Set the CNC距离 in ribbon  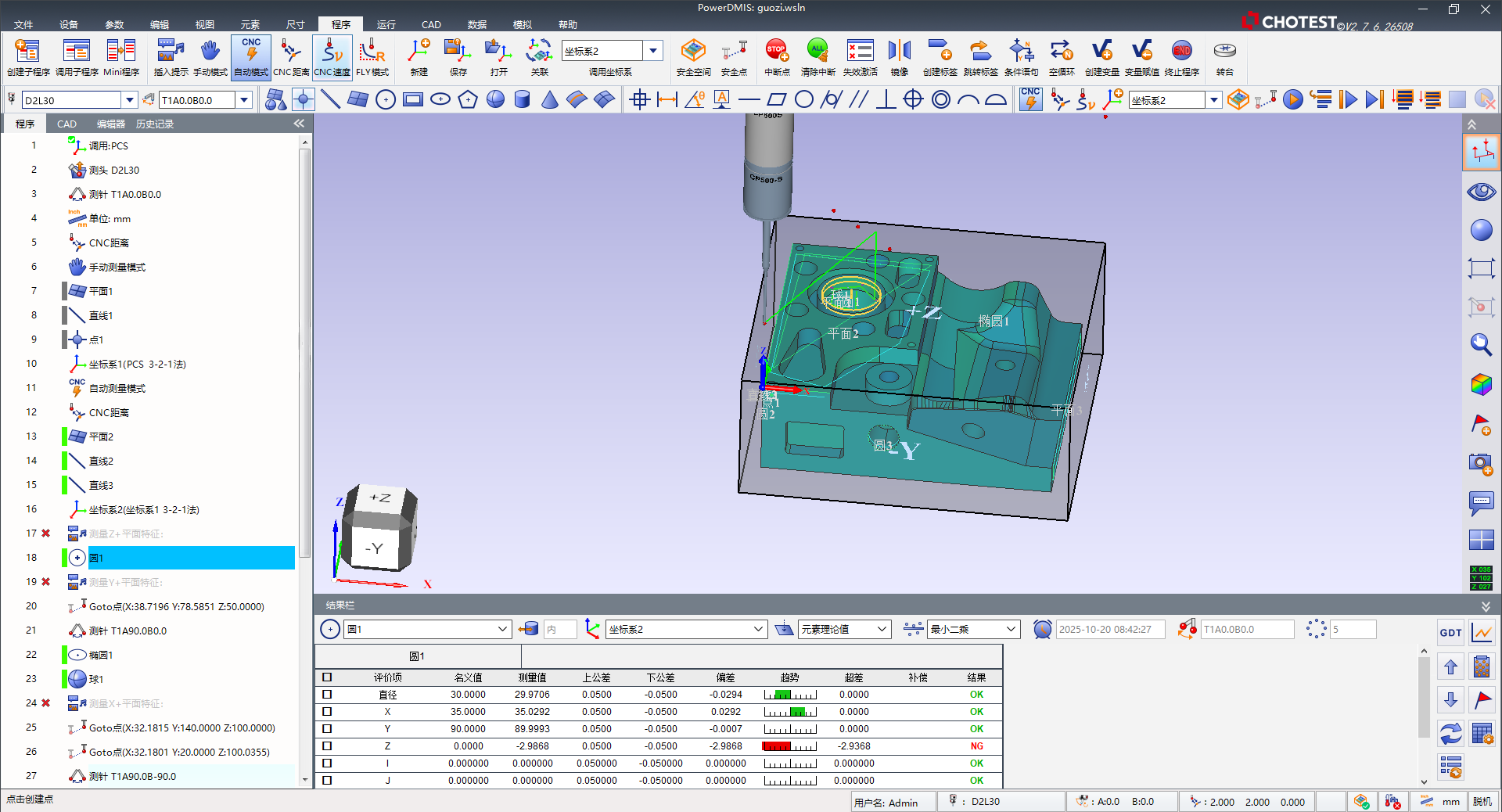(x=291, y=57)
